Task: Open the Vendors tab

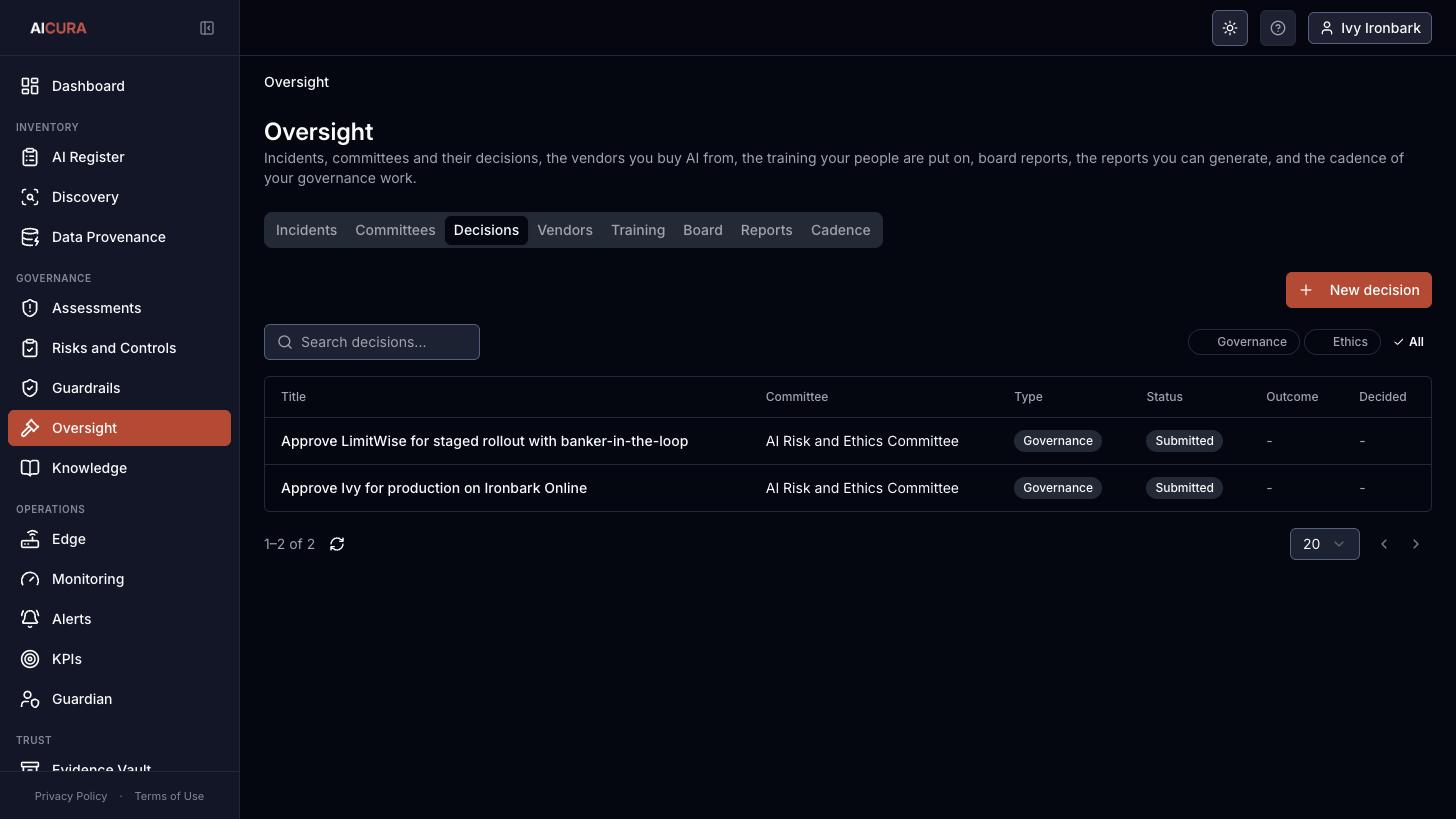Action: coord(565,230)
